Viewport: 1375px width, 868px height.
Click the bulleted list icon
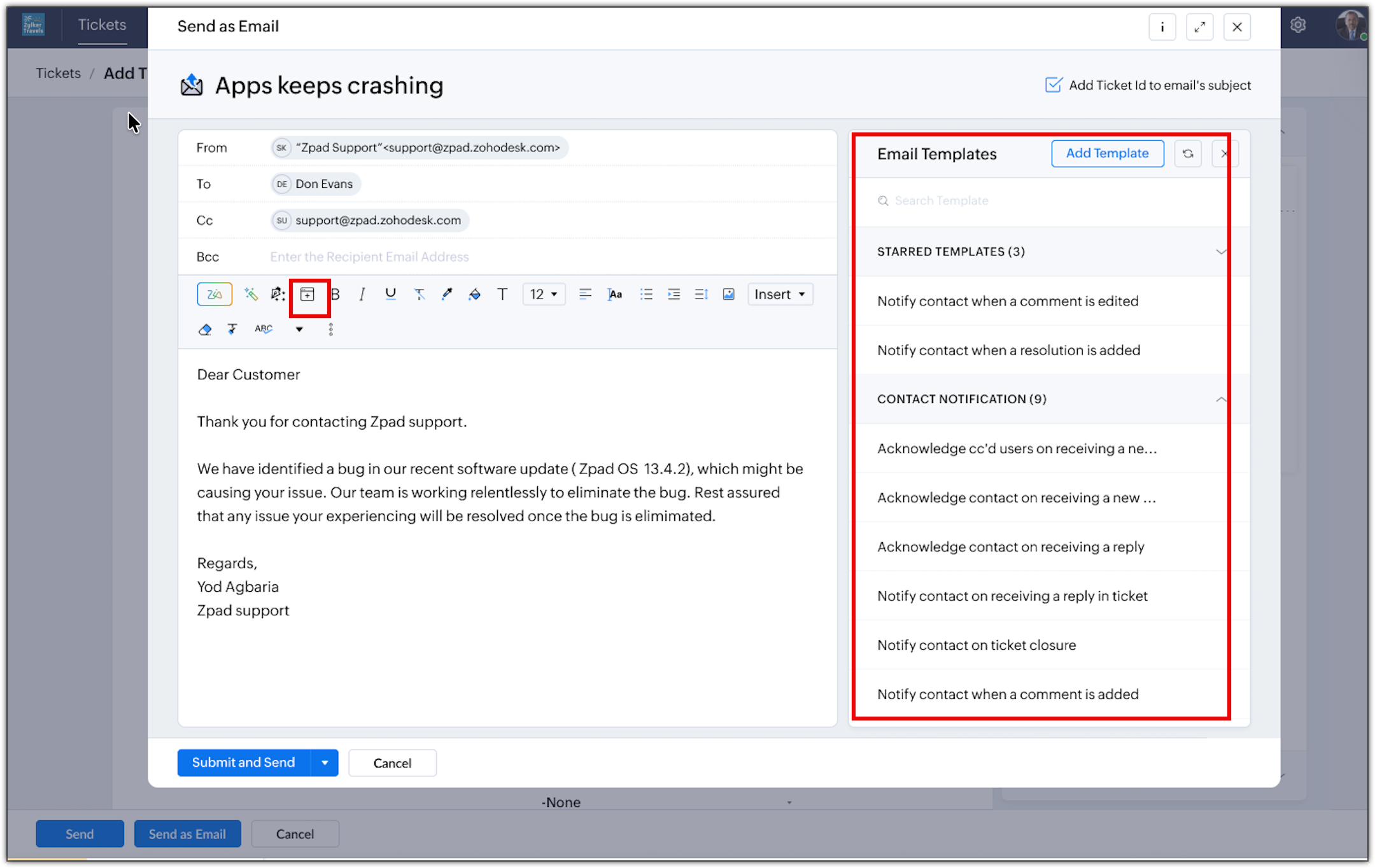click(x=646, y=294)
